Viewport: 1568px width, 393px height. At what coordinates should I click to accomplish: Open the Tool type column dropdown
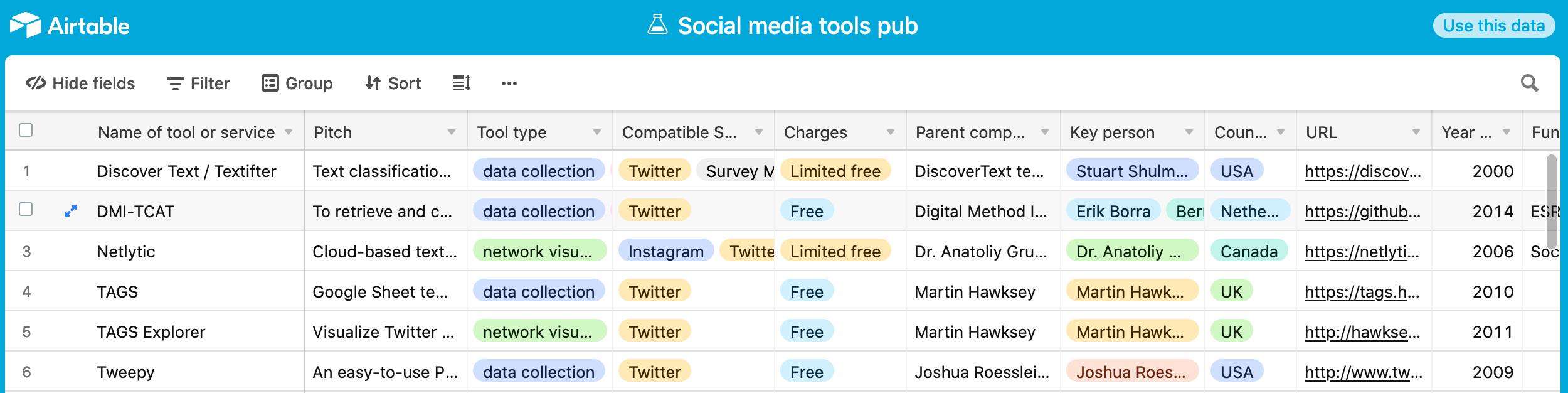coord(596,132)
